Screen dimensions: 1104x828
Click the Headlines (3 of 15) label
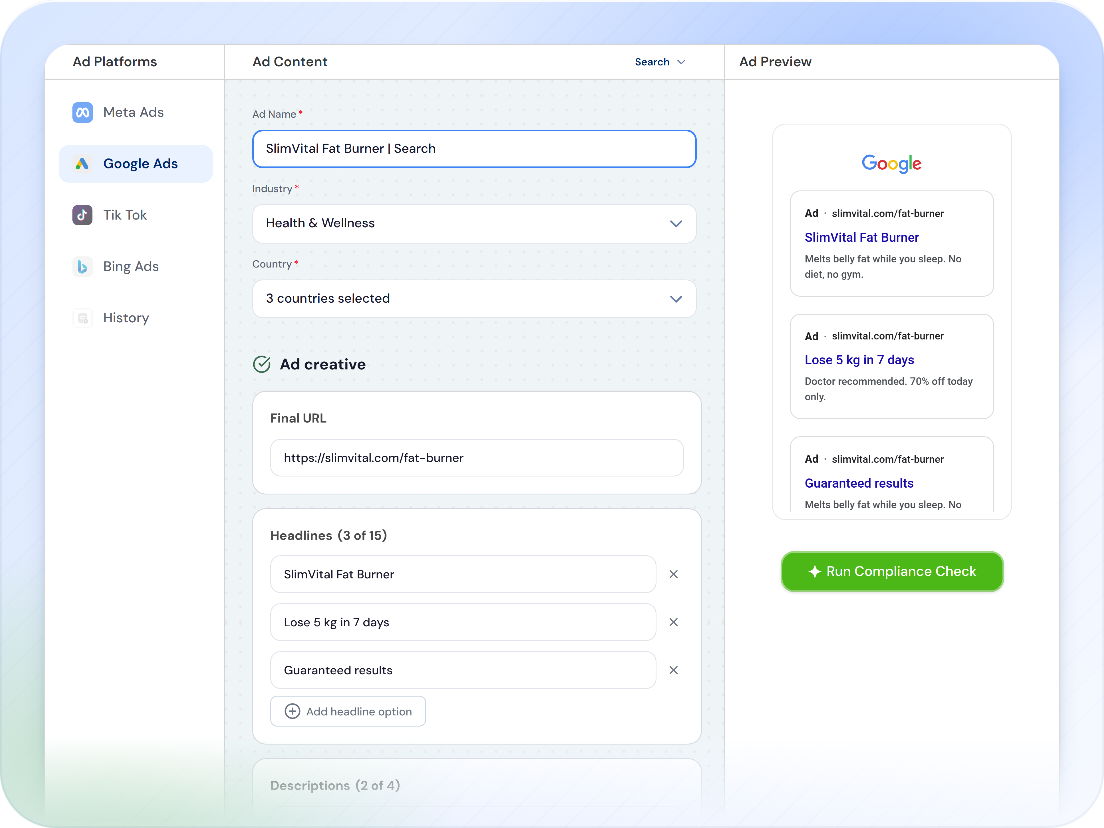[x=328, y=536]
